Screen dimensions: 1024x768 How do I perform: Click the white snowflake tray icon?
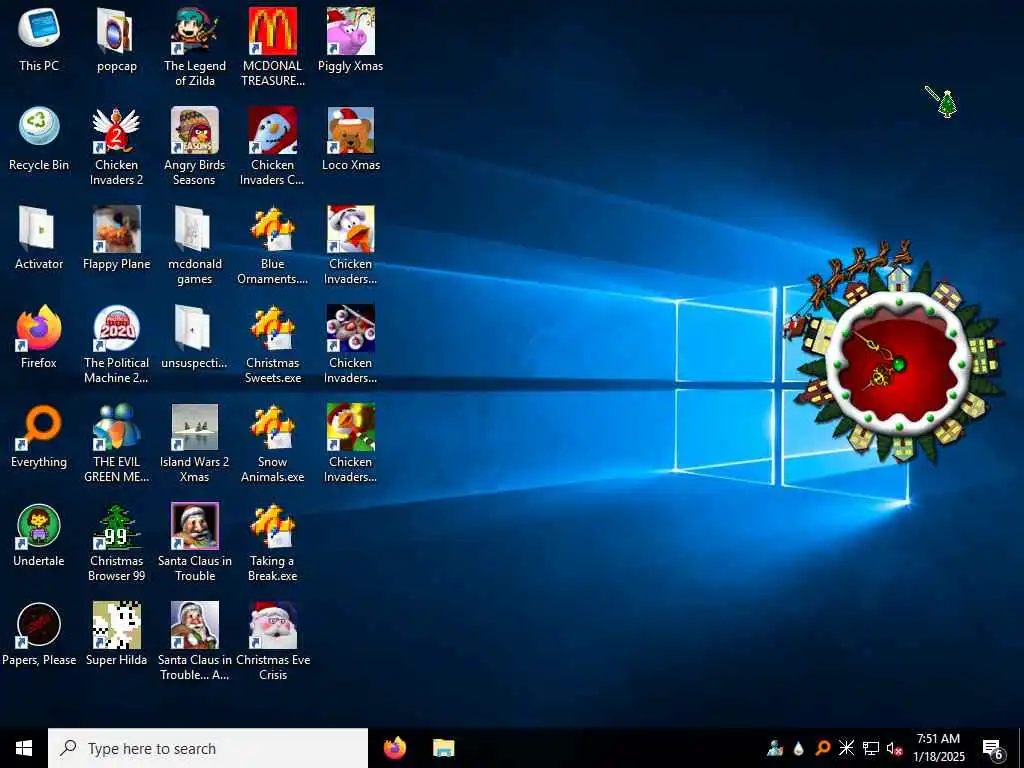(x=846, y=748)
